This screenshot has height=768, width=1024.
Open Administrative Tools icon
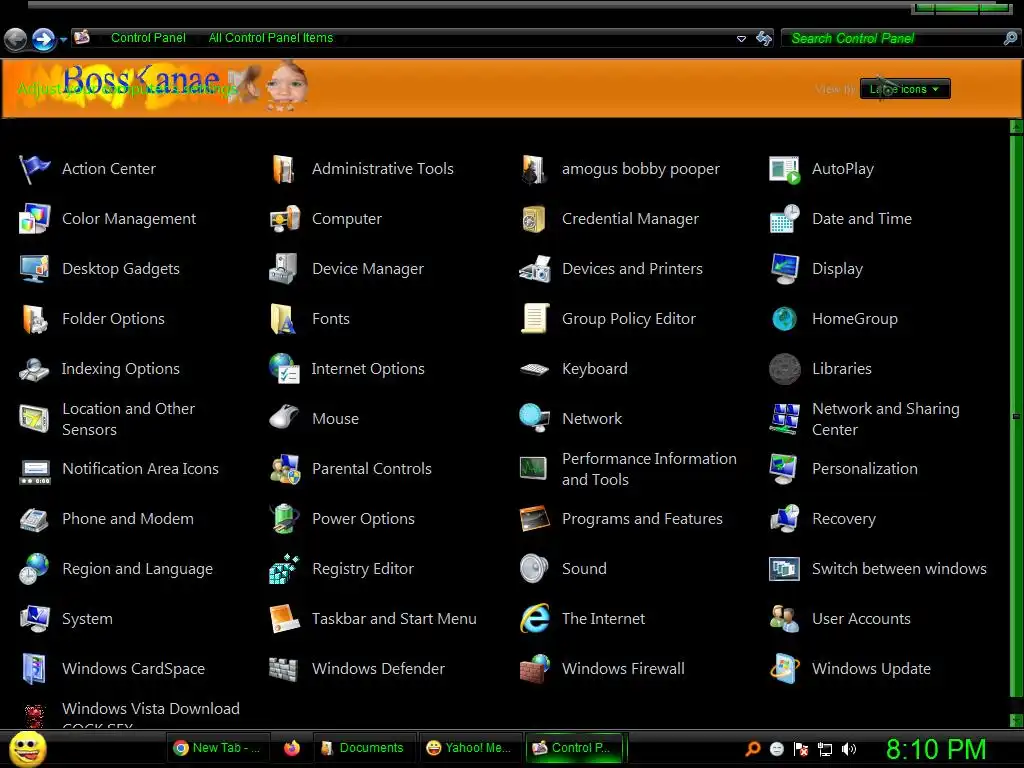coord(284,169)
